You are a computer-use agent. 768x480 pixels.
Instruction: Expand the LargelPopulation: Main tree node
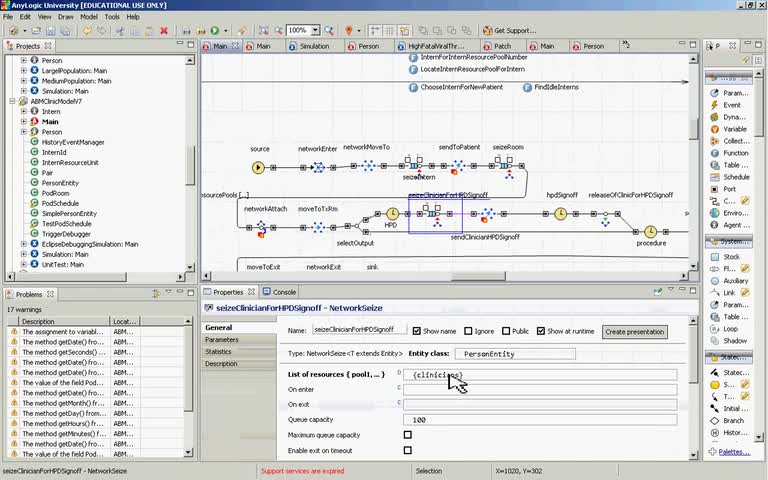coord(24,71)
